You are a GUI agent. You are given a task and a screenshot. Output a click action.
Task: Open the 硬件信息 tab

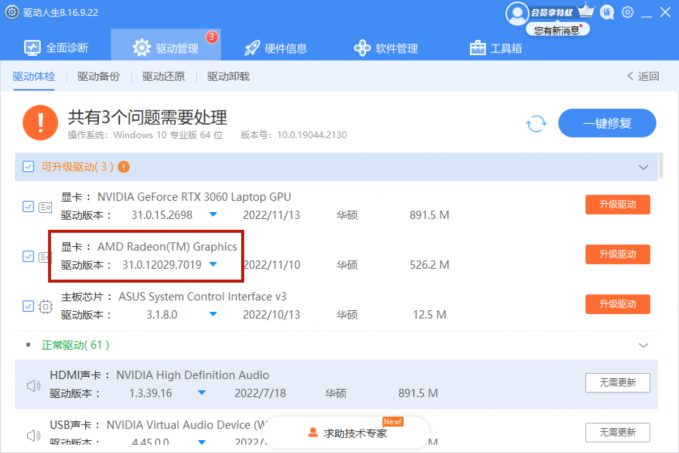[x=276, y=48]
